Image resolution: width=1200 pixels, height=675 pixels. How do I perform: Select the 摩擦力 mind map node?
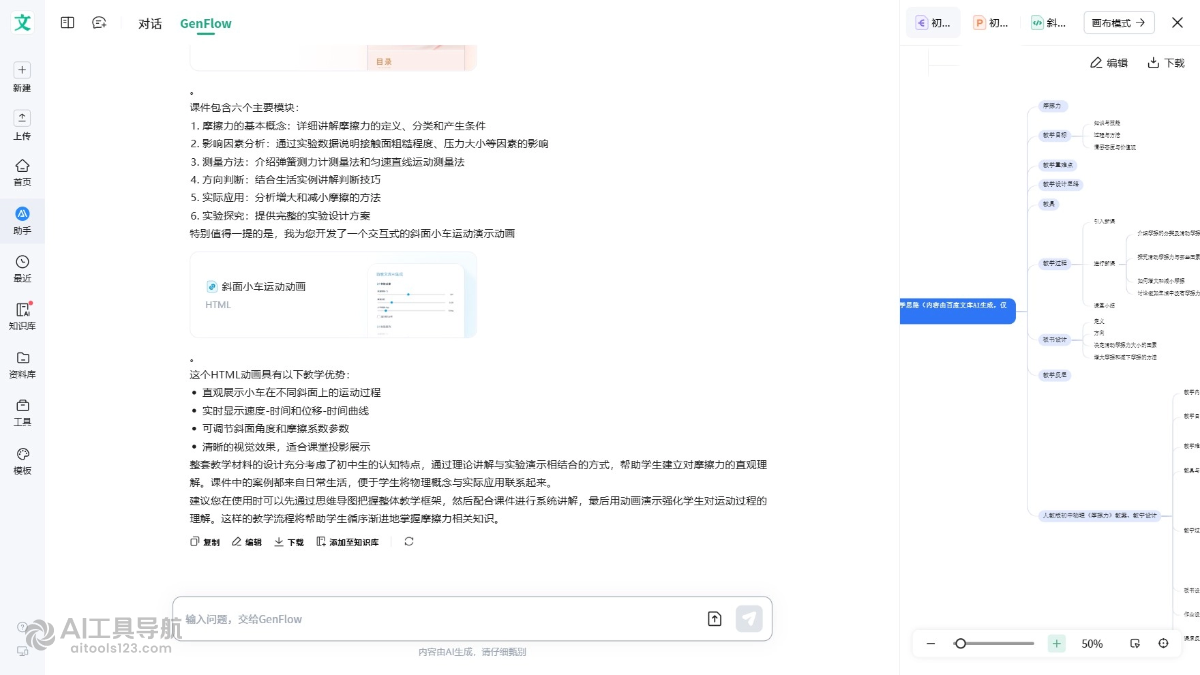point(1052,105)
